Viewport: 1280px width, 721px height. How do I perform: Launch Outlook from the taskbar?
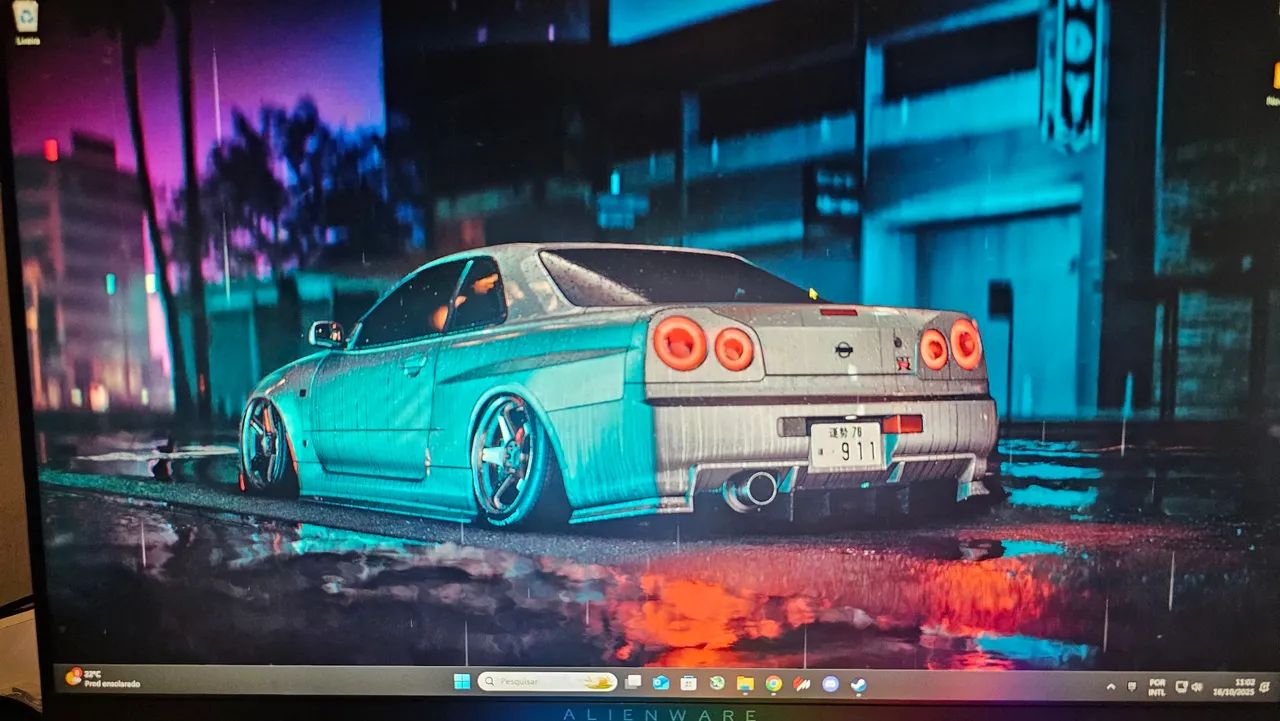click(x=660, y=684)
